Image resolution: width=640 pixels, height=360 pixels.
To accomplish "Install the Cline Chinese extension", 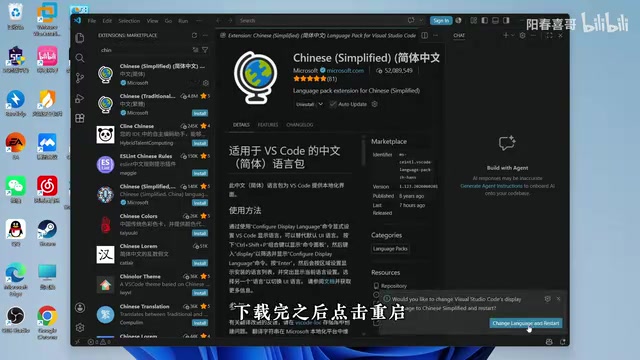I will pyautogui.click(x=200, y=143).
